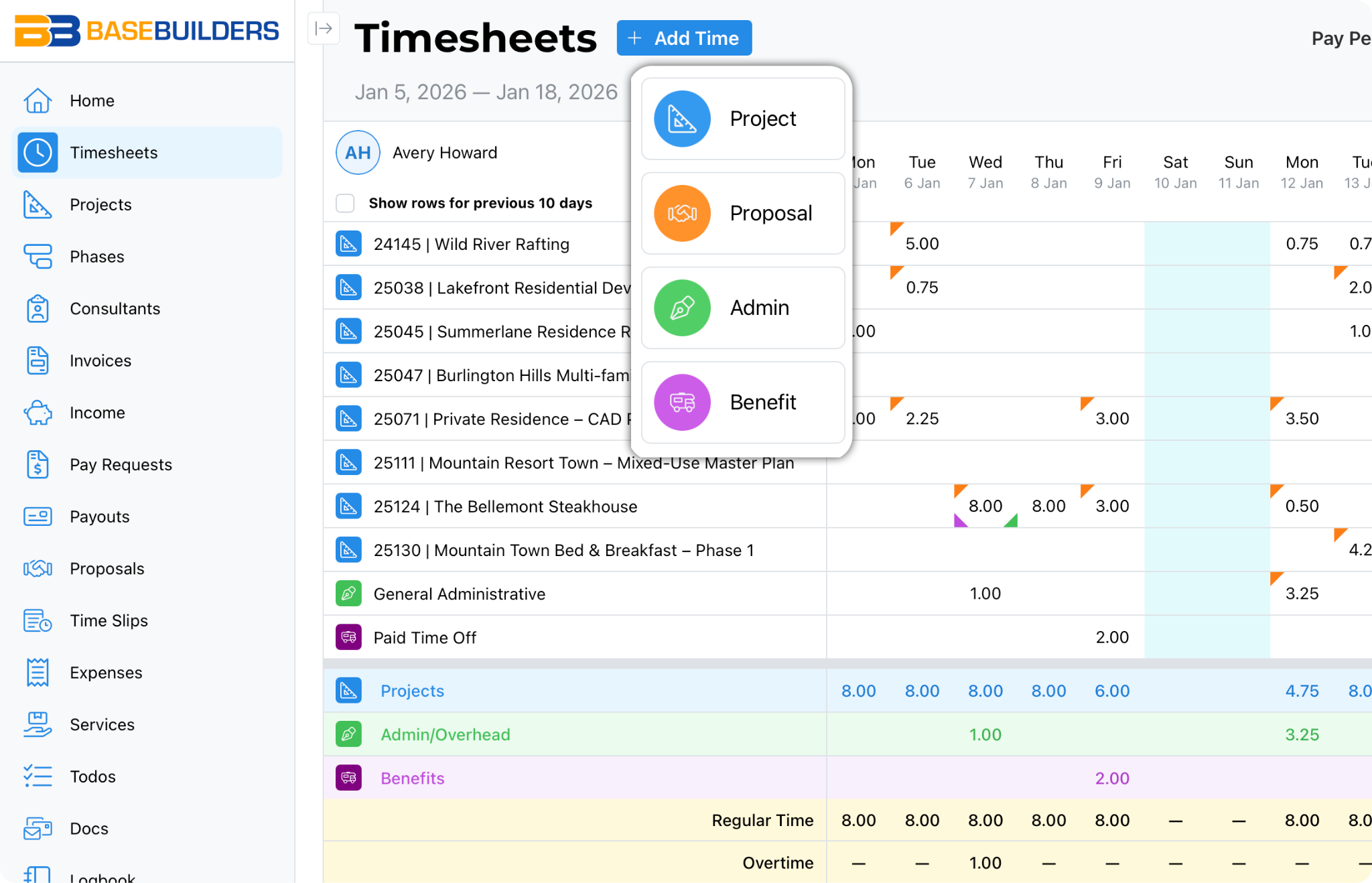Click the 8.00 Wednesday cell for Bellemont Steakhouse
This screenshot has height=883, width=1372.
pyautogui.click(x=985, y=506)
